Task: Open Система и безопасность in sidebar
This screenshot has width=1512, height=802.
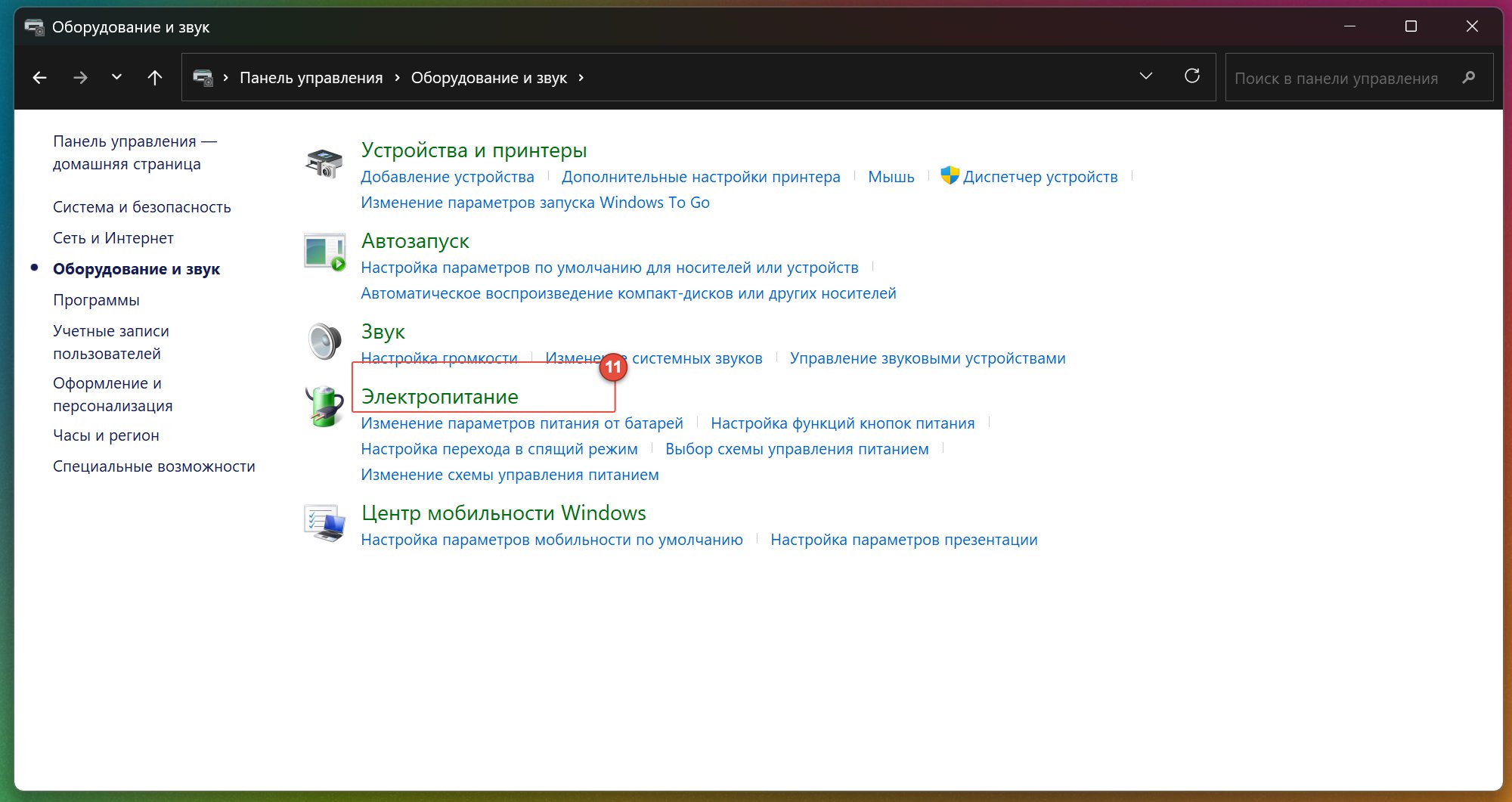Action: 142,207
